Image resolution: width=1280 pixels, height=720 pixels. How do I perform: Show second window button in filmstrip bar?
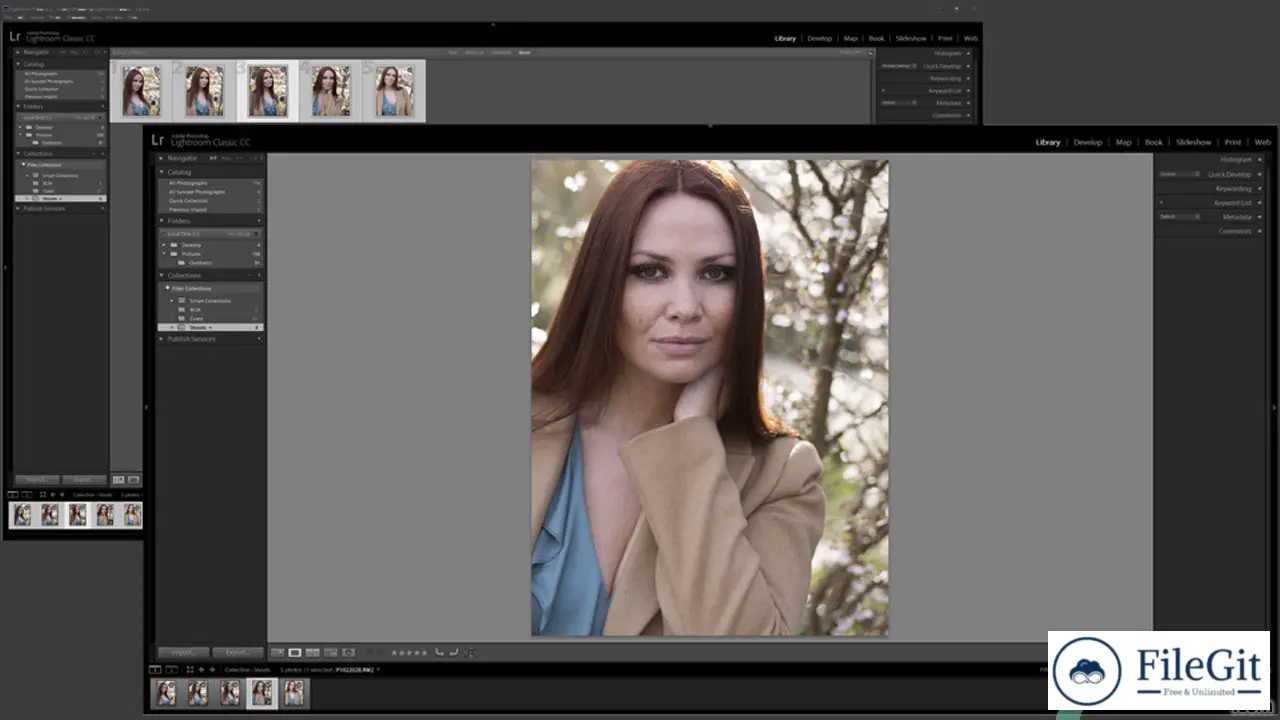171,669
